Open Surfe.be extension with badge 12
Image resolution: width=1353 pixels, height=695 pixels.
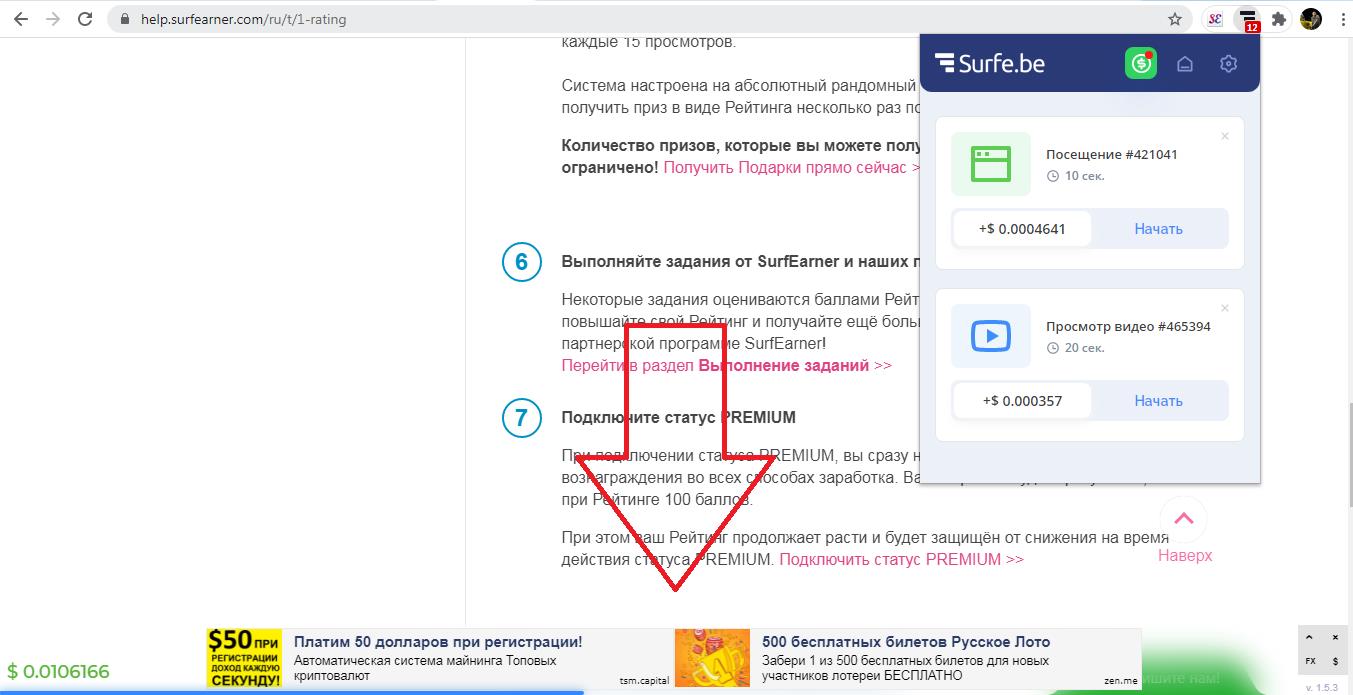[x=1247, y=19]
